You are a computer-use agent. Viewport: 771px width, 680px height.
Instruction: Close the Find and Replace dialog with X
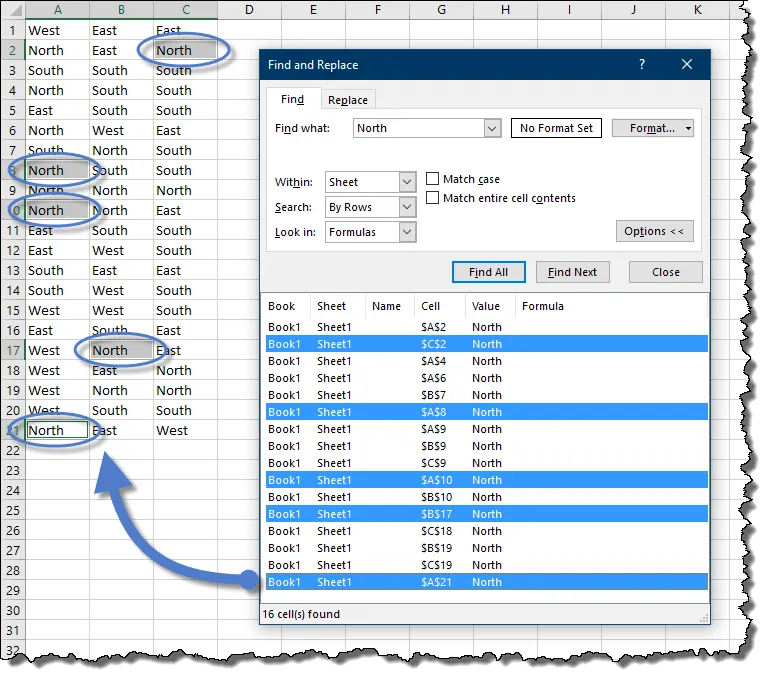click(687, 64)
